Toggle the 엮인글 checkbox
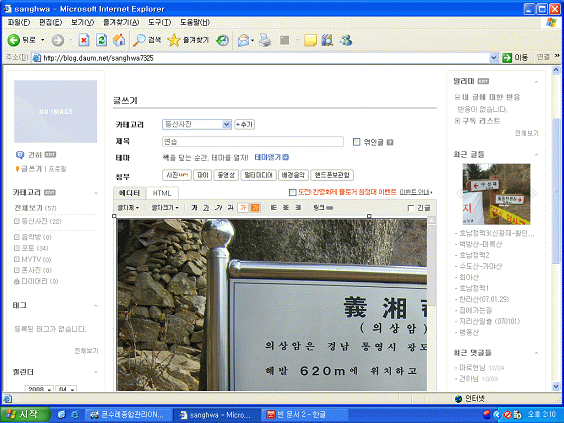The image size is (564, 423). (x=356, y=142)
